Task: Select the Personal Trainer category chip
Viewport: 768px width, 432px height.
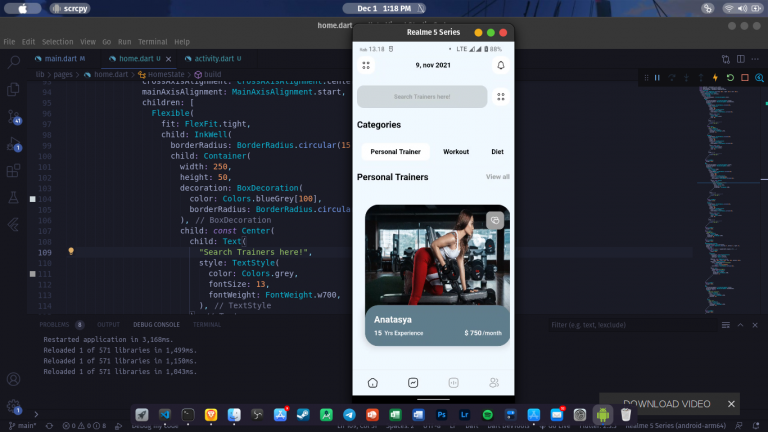Action: click(395, 152)
